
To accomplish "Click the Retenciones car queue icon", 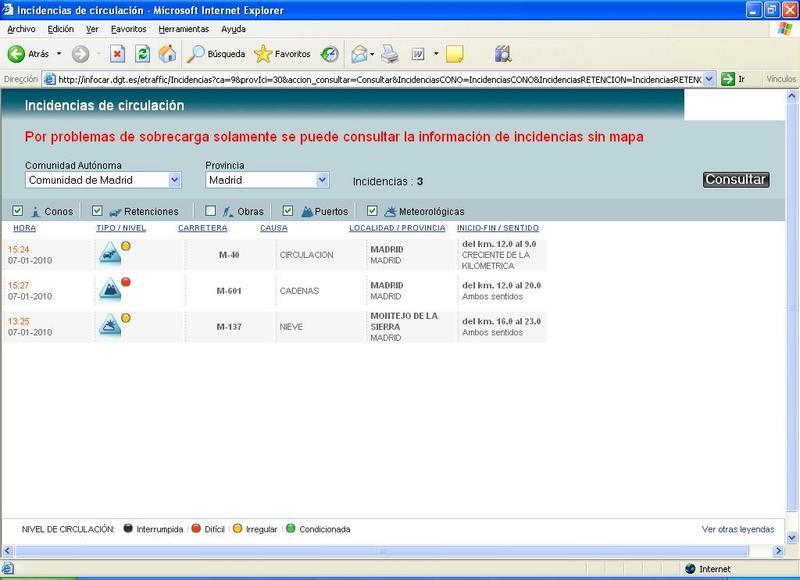I will (x=113, y=211).
